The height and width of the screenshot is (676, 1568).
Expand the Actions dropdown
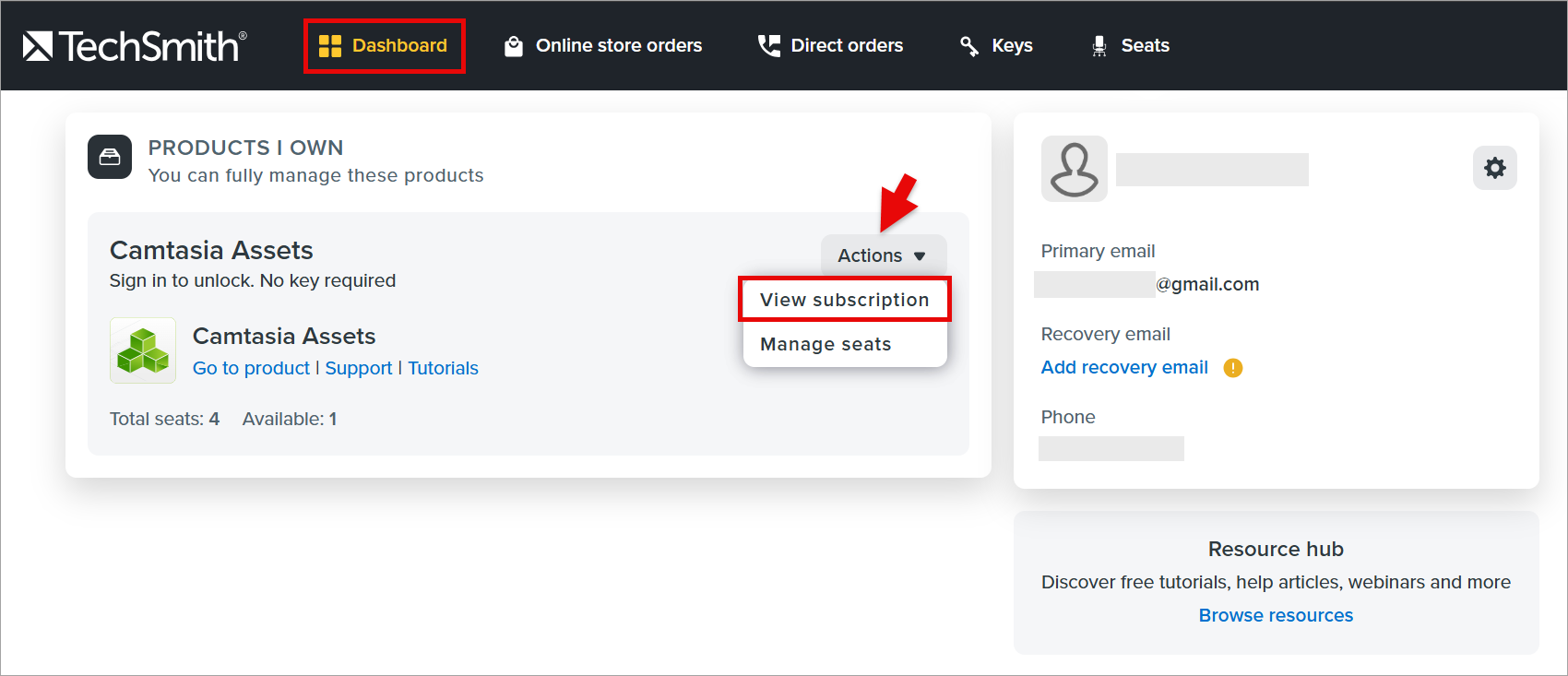[883, 255]
